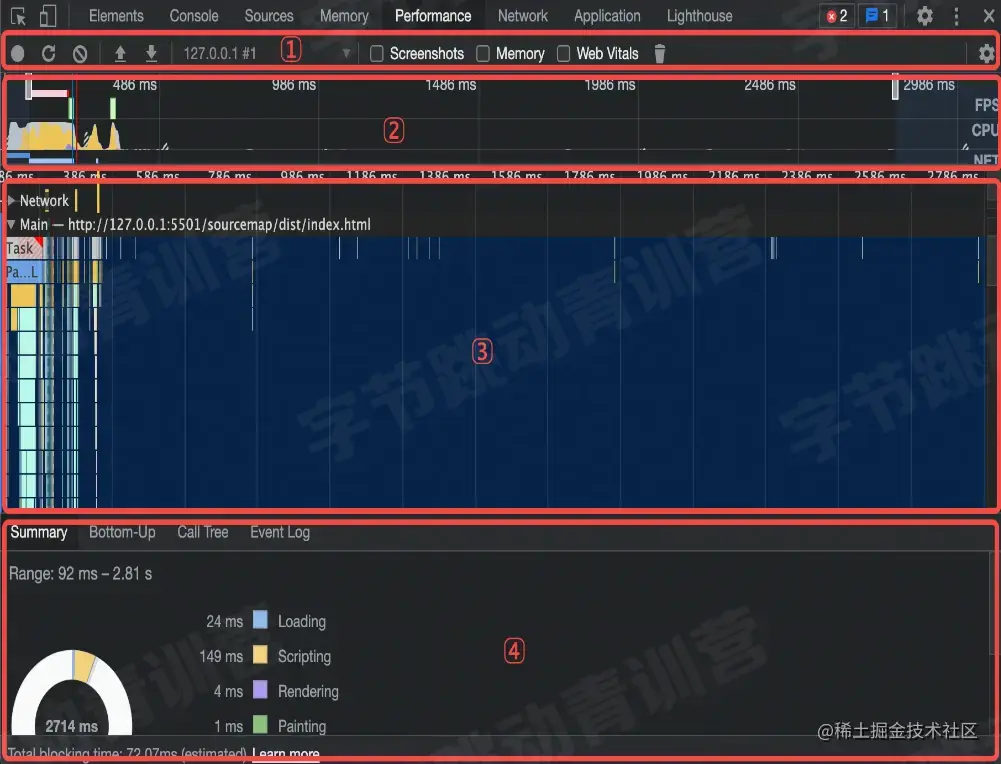Reload page and start profiling
1001x764 pixels.
[49, 54]
